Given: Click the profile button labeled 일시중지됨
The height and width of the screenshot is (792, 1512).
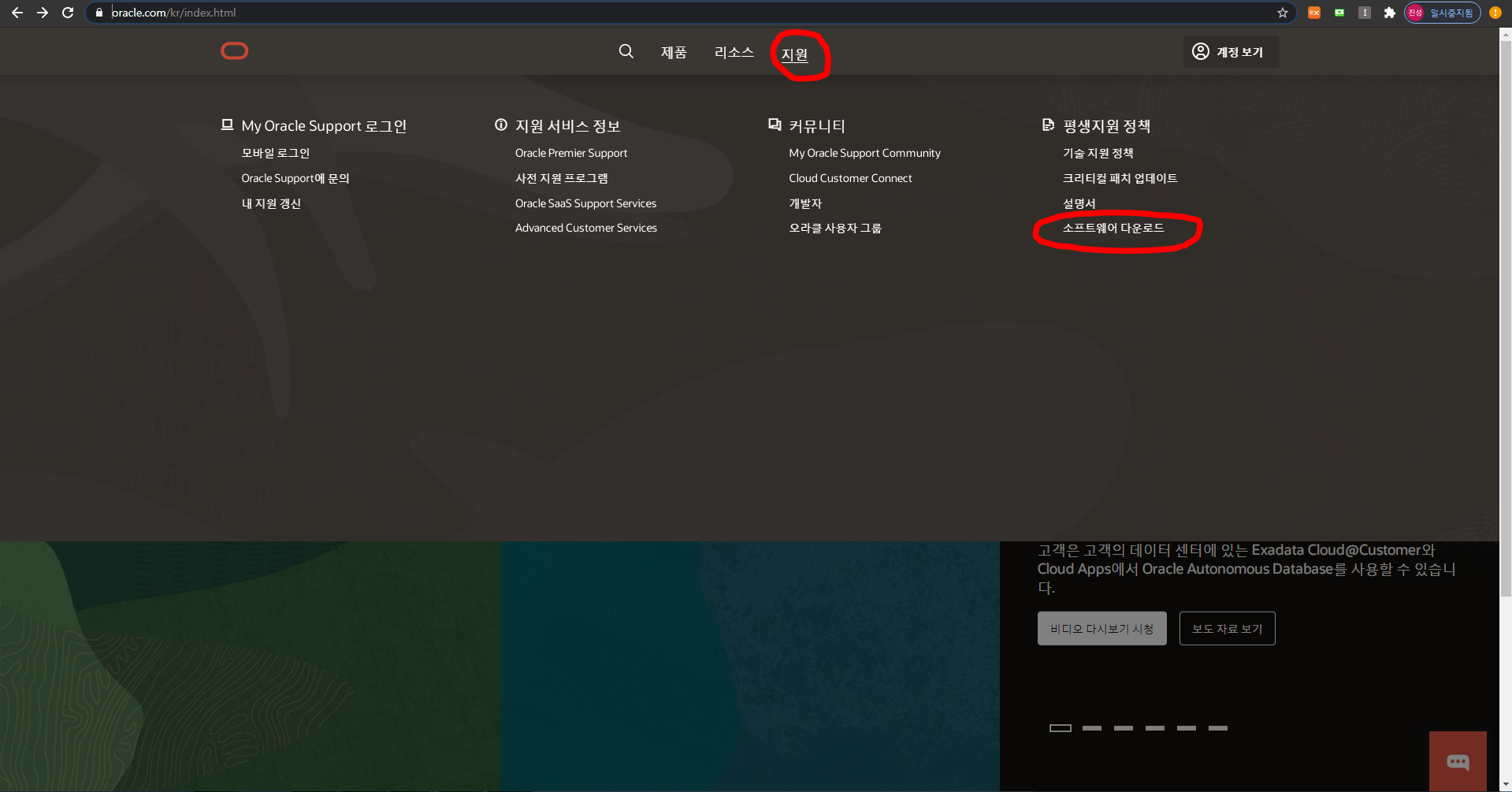Looking at the screenshot, I should tap(1443, 13).
